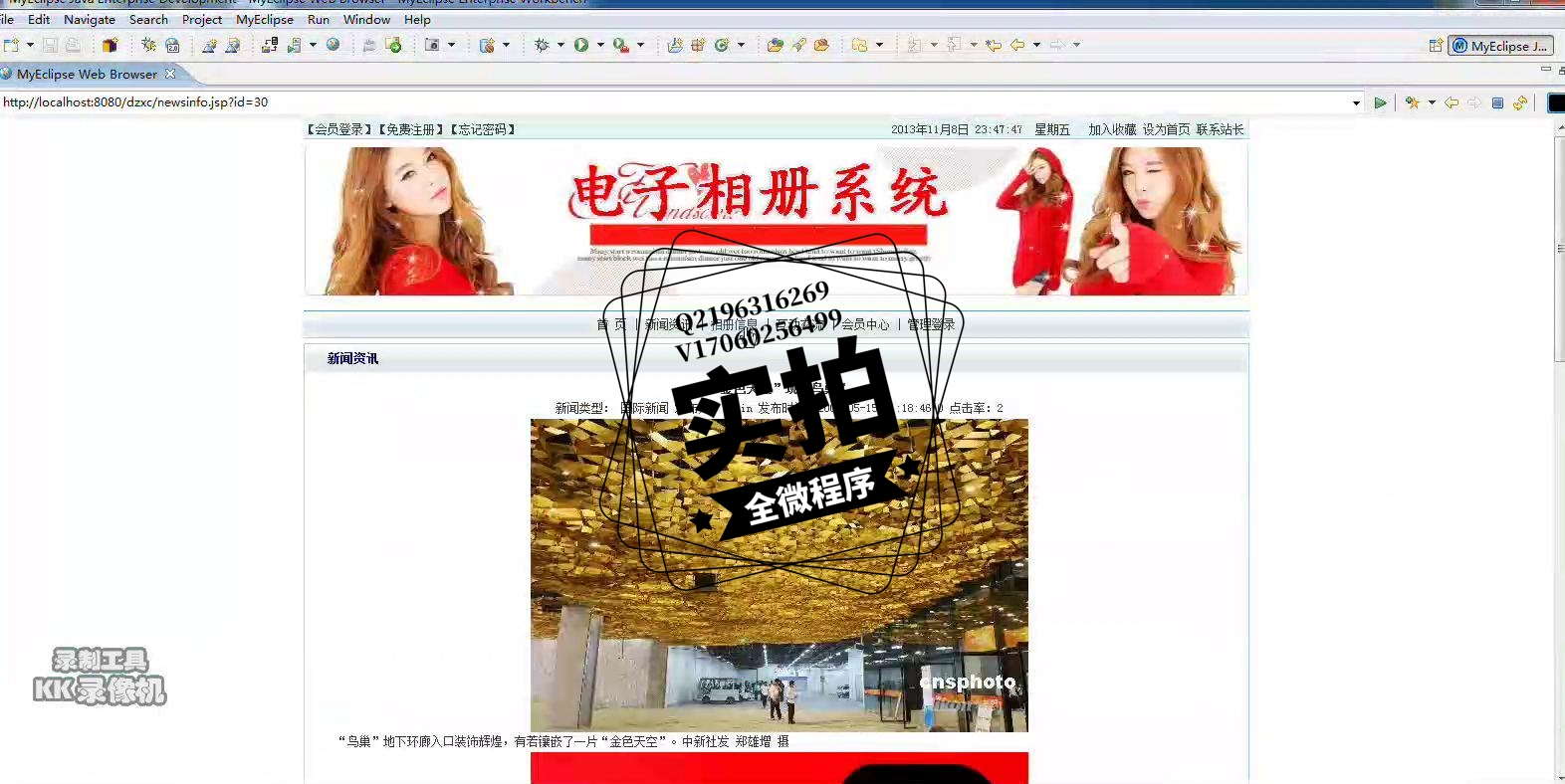This screenshot has height=784, width=1565.
Task: Click the camera snapshot toolbar icon
Action: (432, 45)
